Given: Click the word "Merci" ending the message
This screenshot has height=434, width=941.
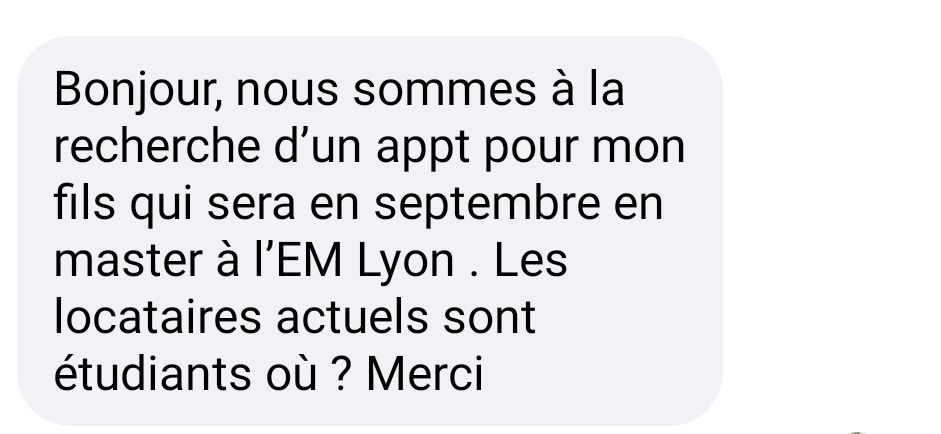Looking at the screenshot, I should [425, 374].
